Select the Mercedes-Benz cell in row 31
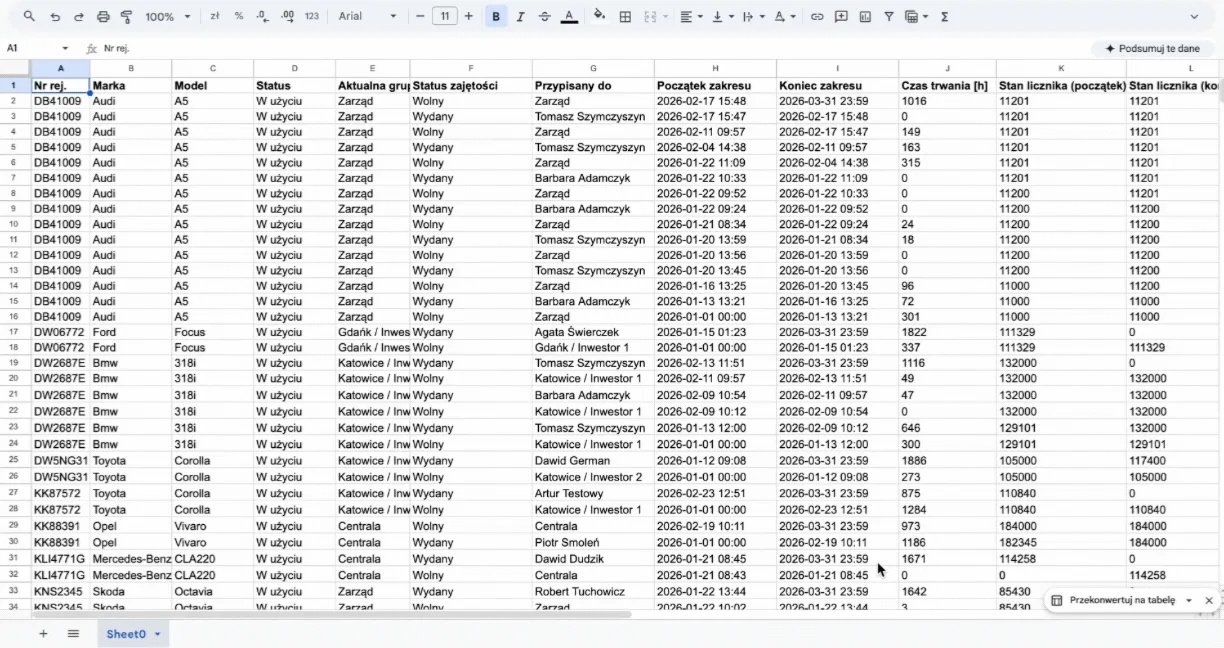 (131, 559)
